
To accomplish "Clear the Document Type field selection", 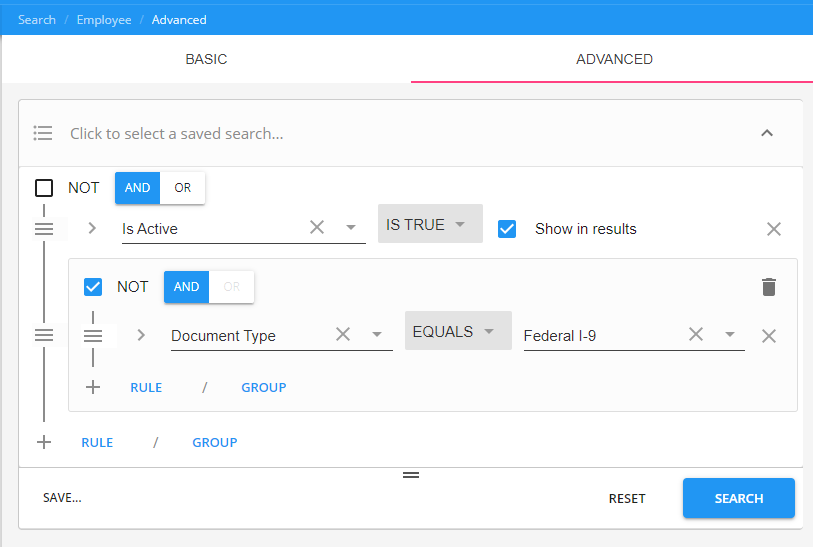I will point(343,335).
